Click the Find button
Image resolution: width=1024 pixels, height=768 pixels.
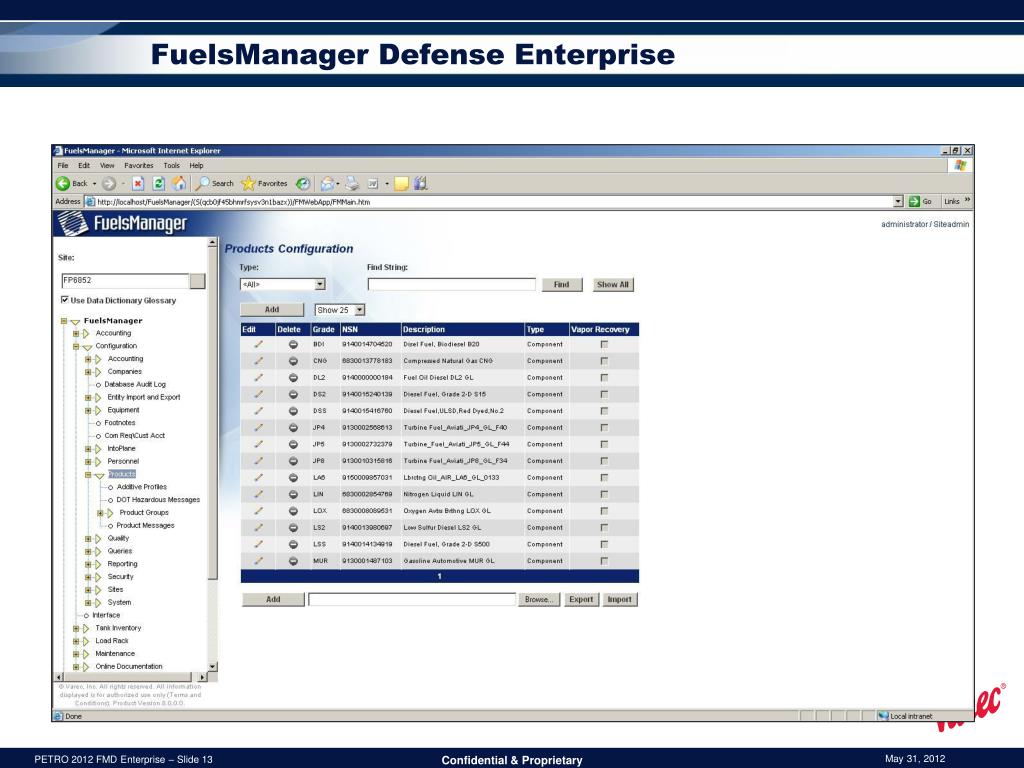(x=562, y=285)
